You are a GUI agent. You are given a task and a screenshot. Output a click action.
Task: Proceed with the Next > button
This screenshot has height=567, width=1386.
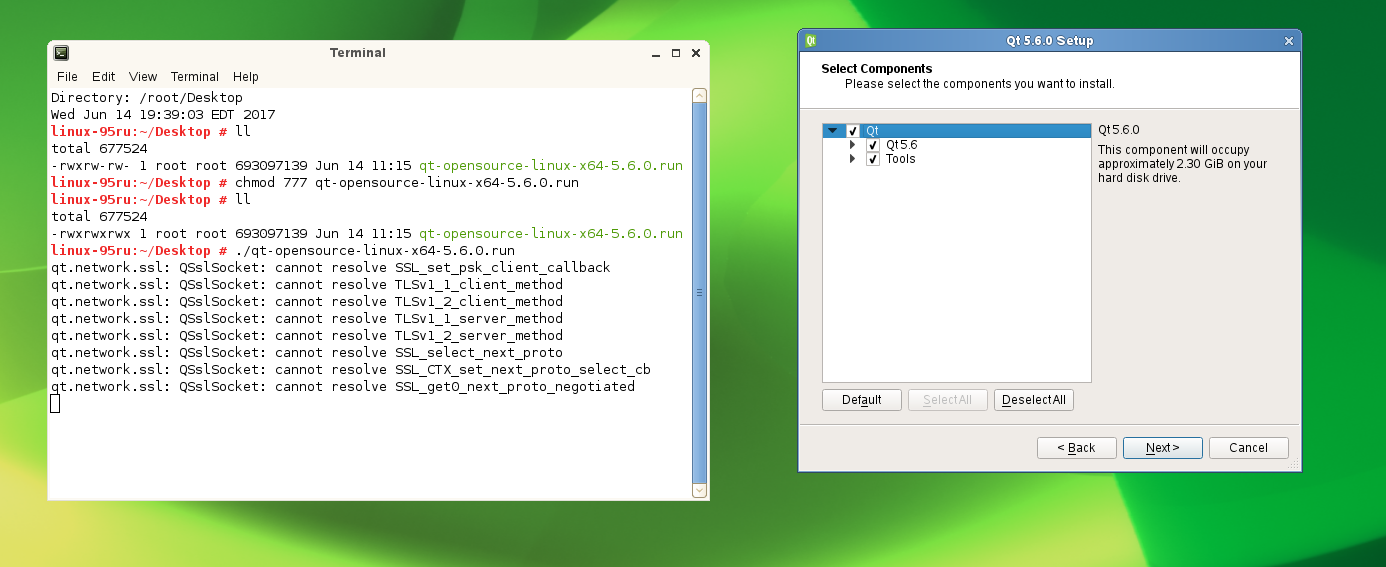click(1163, 448)
